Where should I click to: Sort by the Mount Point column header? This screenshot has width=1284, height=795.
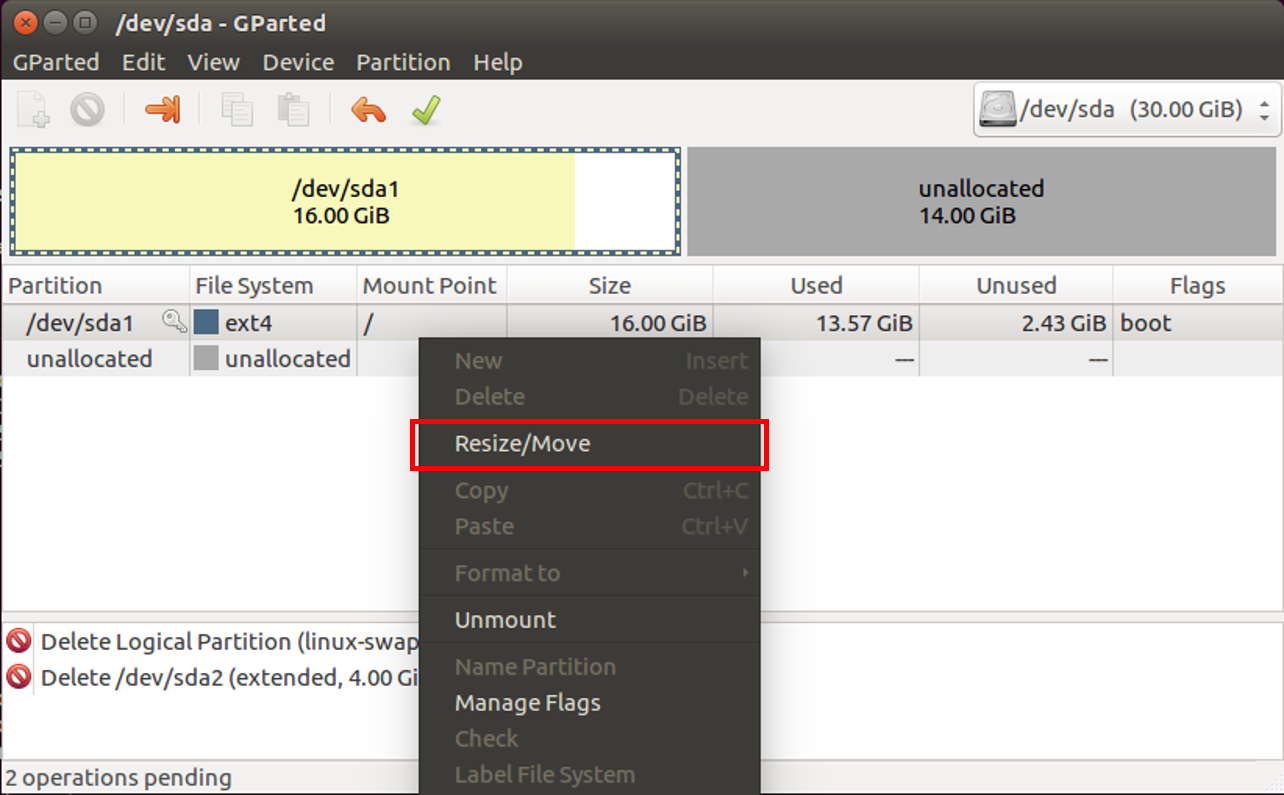click(x=431, y=286)
